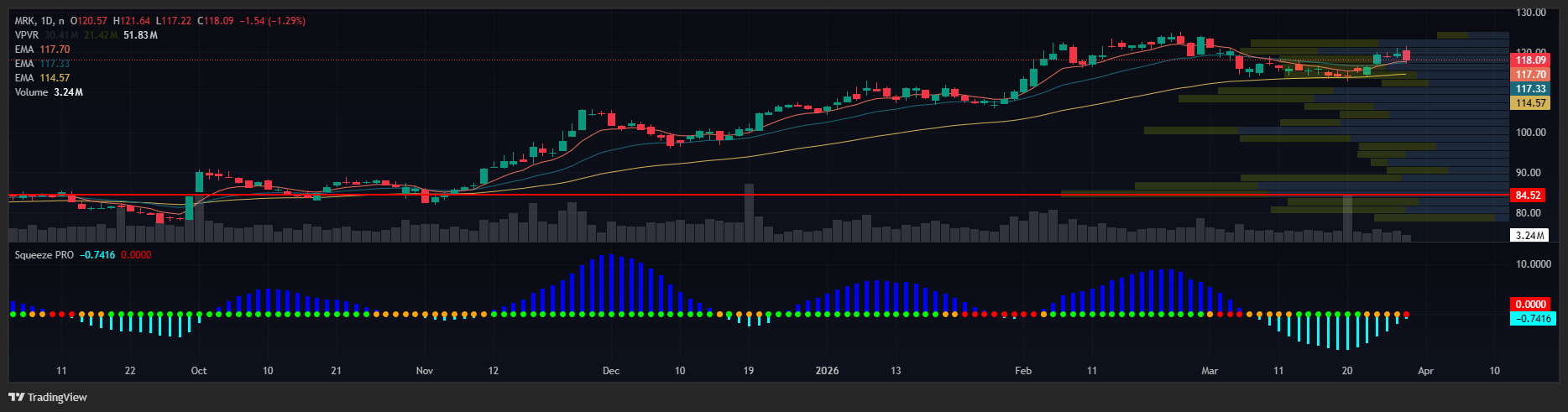Select the Volume 3.24M legend row

(48, 92)
